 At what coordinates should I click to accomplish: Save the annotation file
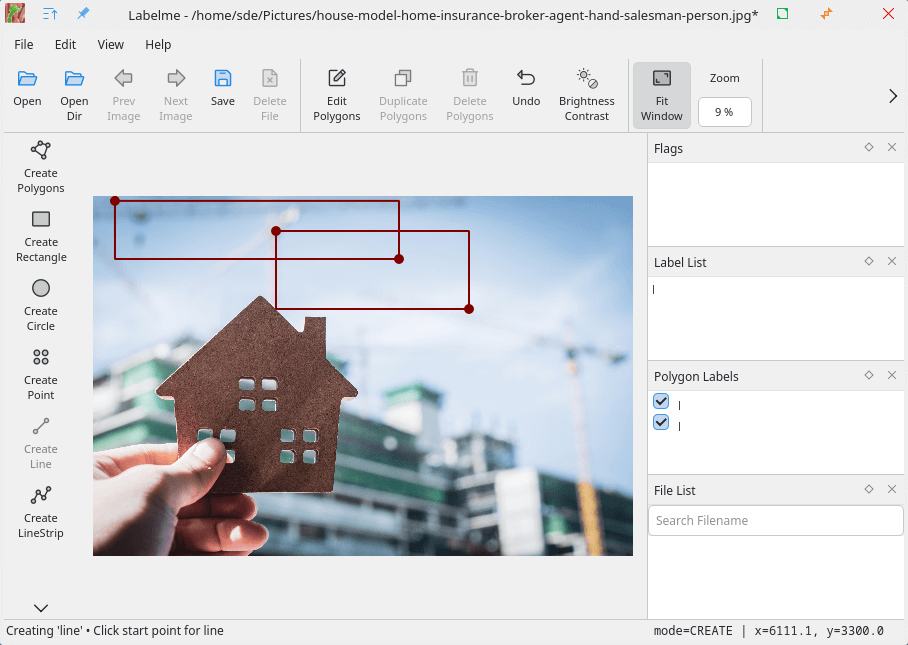pos(223,88)
